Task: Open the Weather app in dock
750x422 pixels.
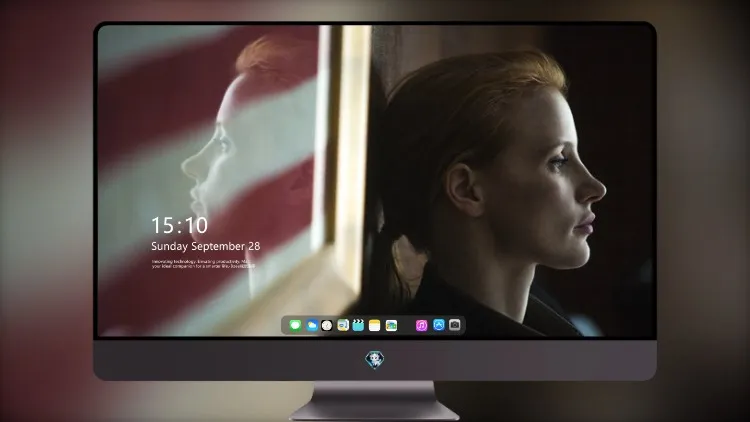Action: pyautogui.click(x=311, y=325)
